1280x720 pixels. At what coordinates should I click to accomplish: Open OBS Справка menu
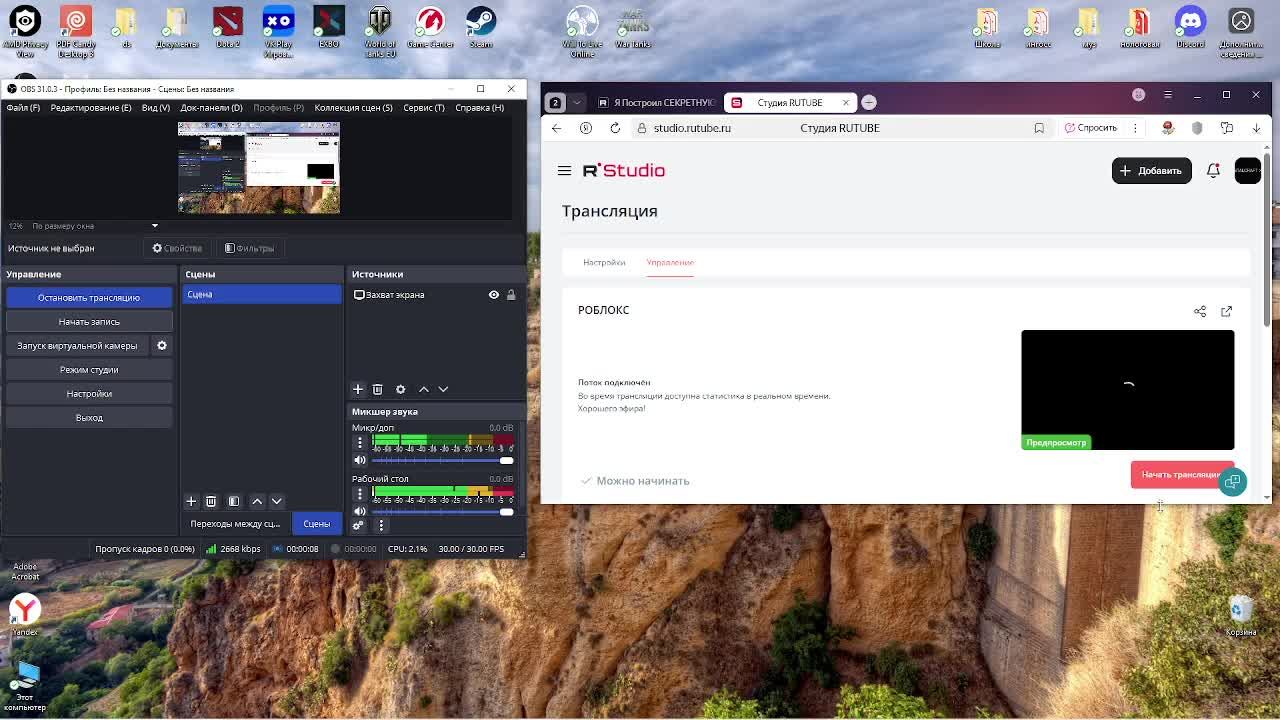[480, 108]
